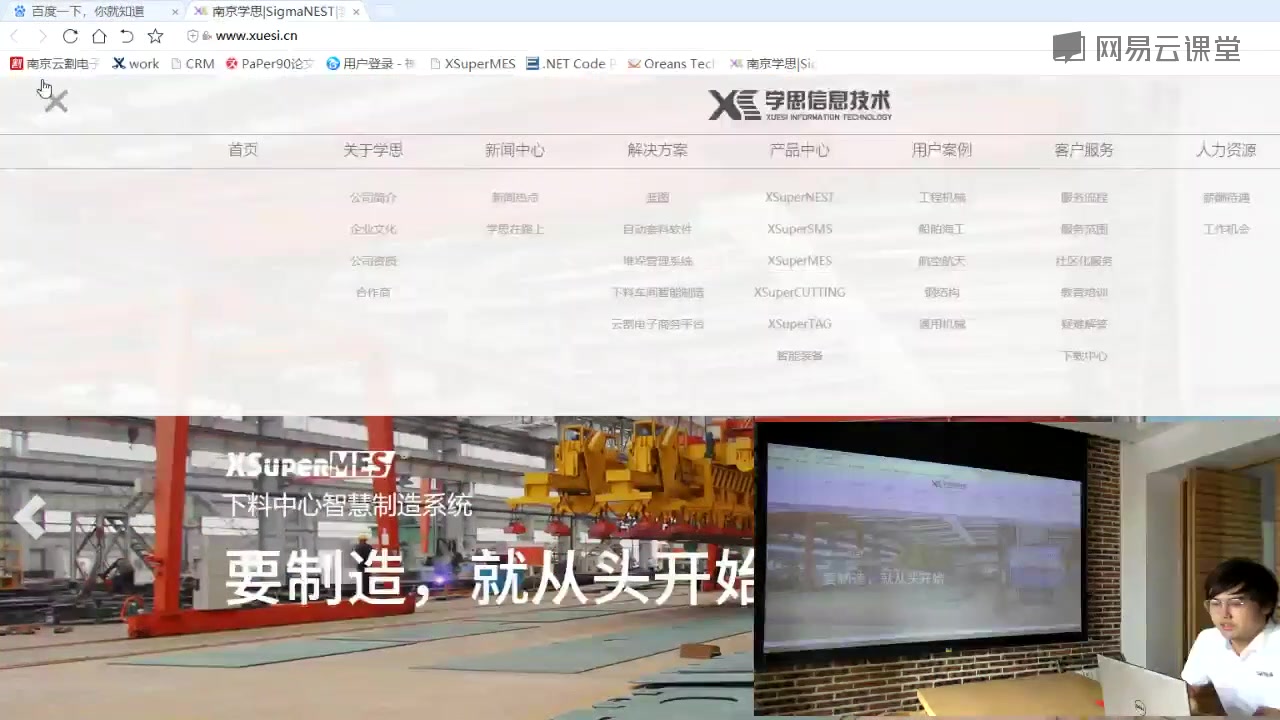Viewport: 1280px width, 720px height.
Task: Open the 客户服务 menu
Action: [1084, 150]
